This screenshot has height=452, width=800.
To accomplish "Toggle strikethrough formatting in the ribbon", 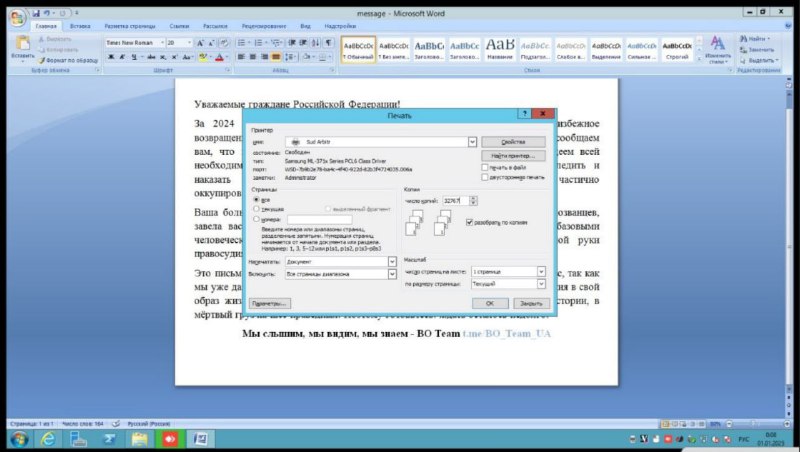I will coord(151,57).
